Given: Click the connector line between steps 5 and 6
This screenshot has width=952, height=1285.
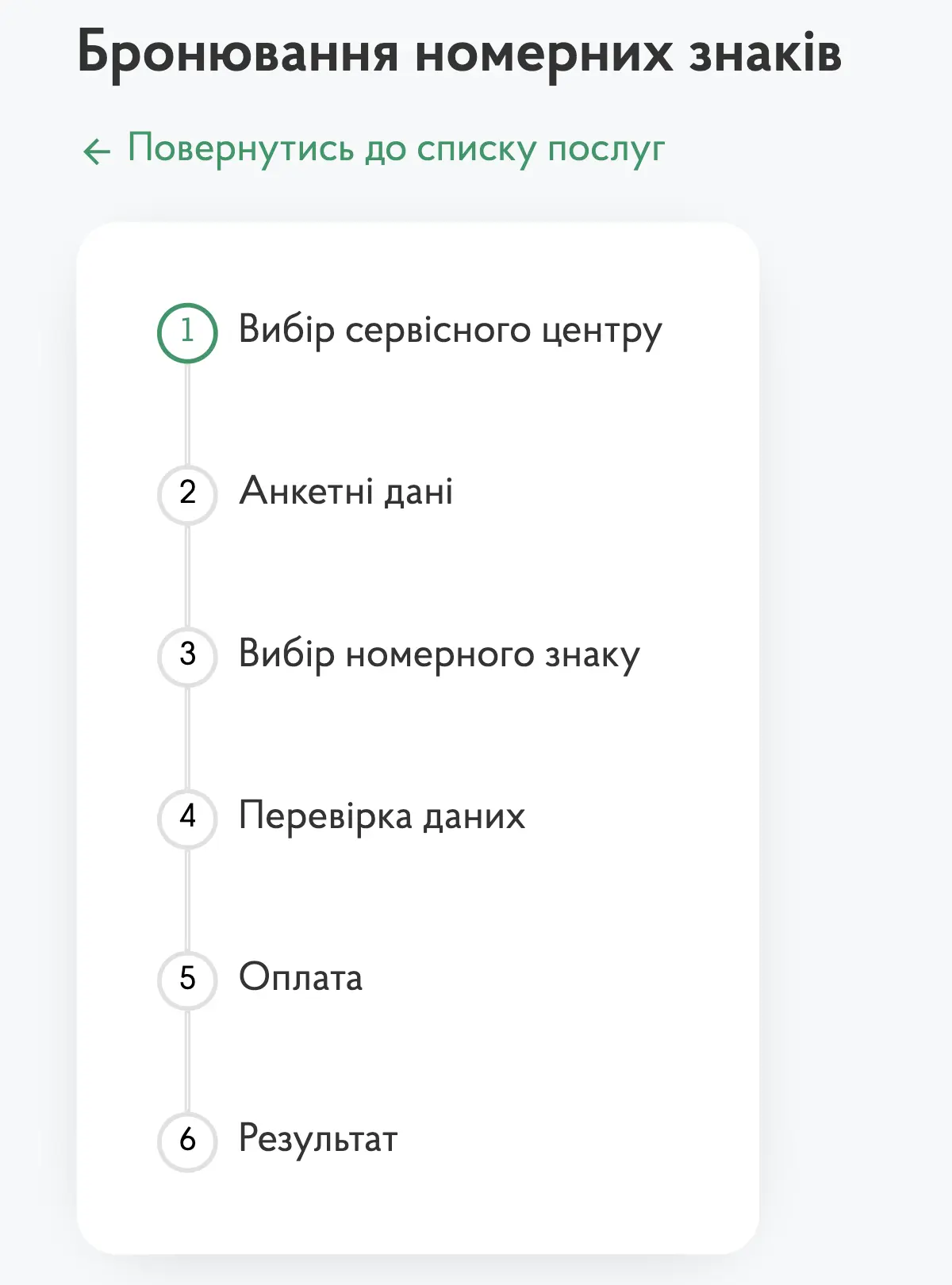Looking at the screenshot, I should click(187, 1061).
